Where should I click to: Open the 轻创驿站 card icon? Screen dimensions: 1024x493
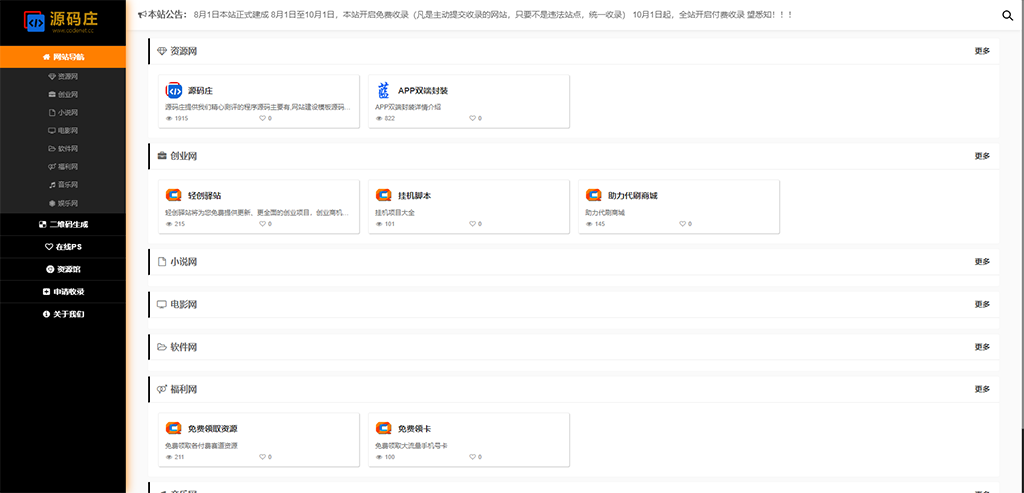(x=173, y=195)
